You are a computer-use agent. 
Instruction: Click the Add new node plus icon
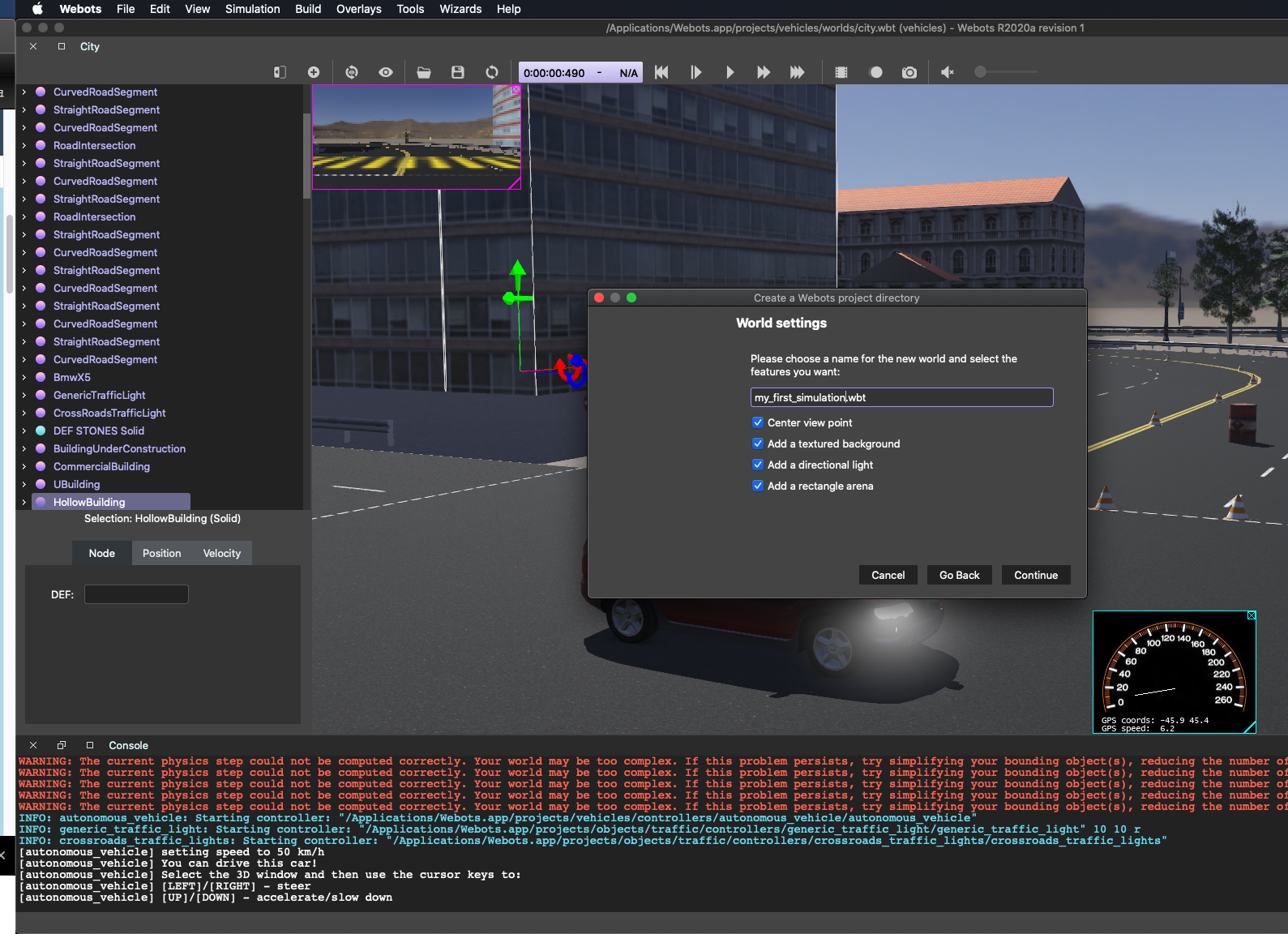point(314,72)
